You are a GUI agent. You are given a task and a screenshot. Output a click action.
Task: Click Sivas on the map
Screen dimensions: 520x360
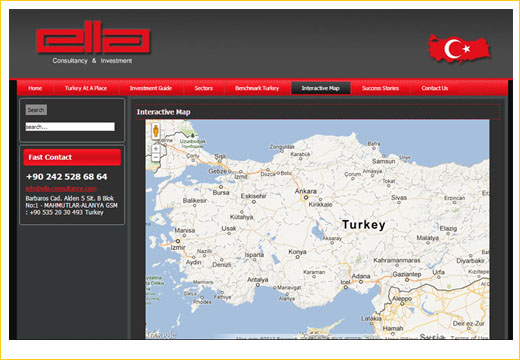(x=399, y=198)
